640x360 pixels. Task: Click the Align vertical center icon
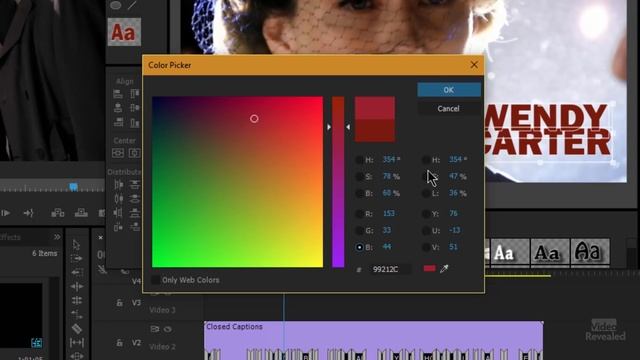pos(134,108)
